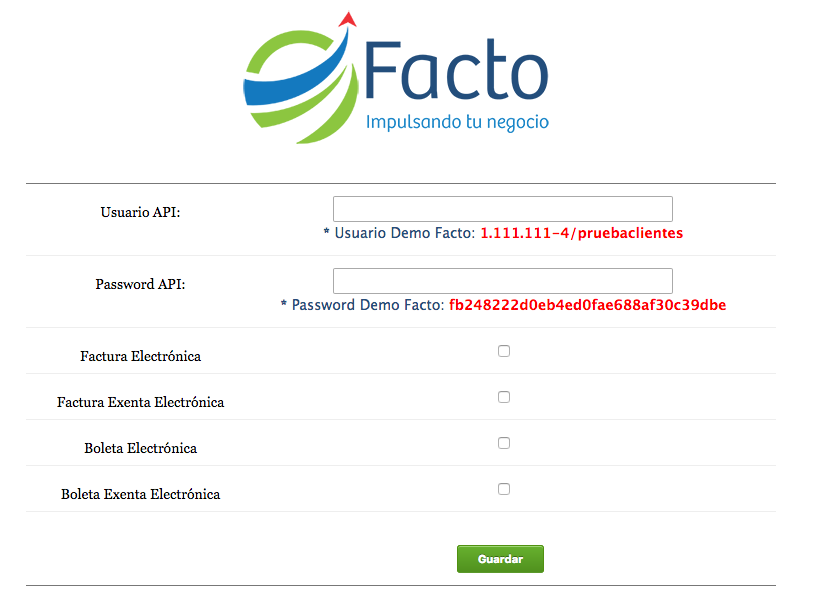Click the 'Factura Electrónica' row label

(x=140, y=356)
